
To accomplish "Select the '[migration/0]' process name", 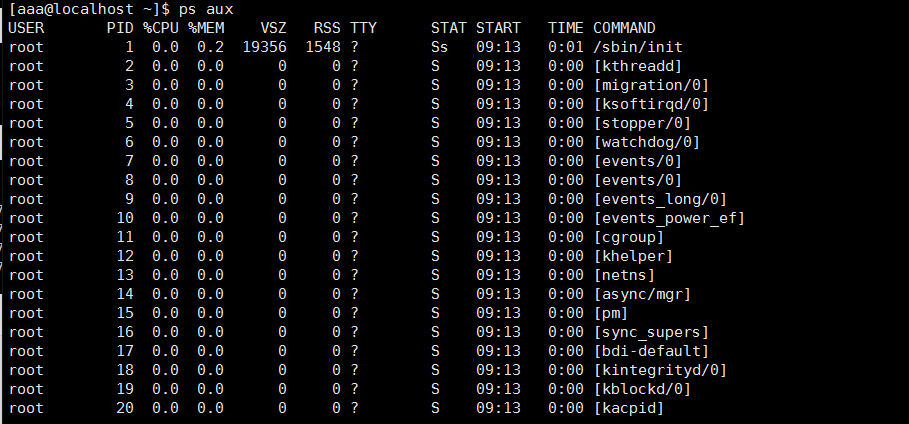I will [651, 85].
